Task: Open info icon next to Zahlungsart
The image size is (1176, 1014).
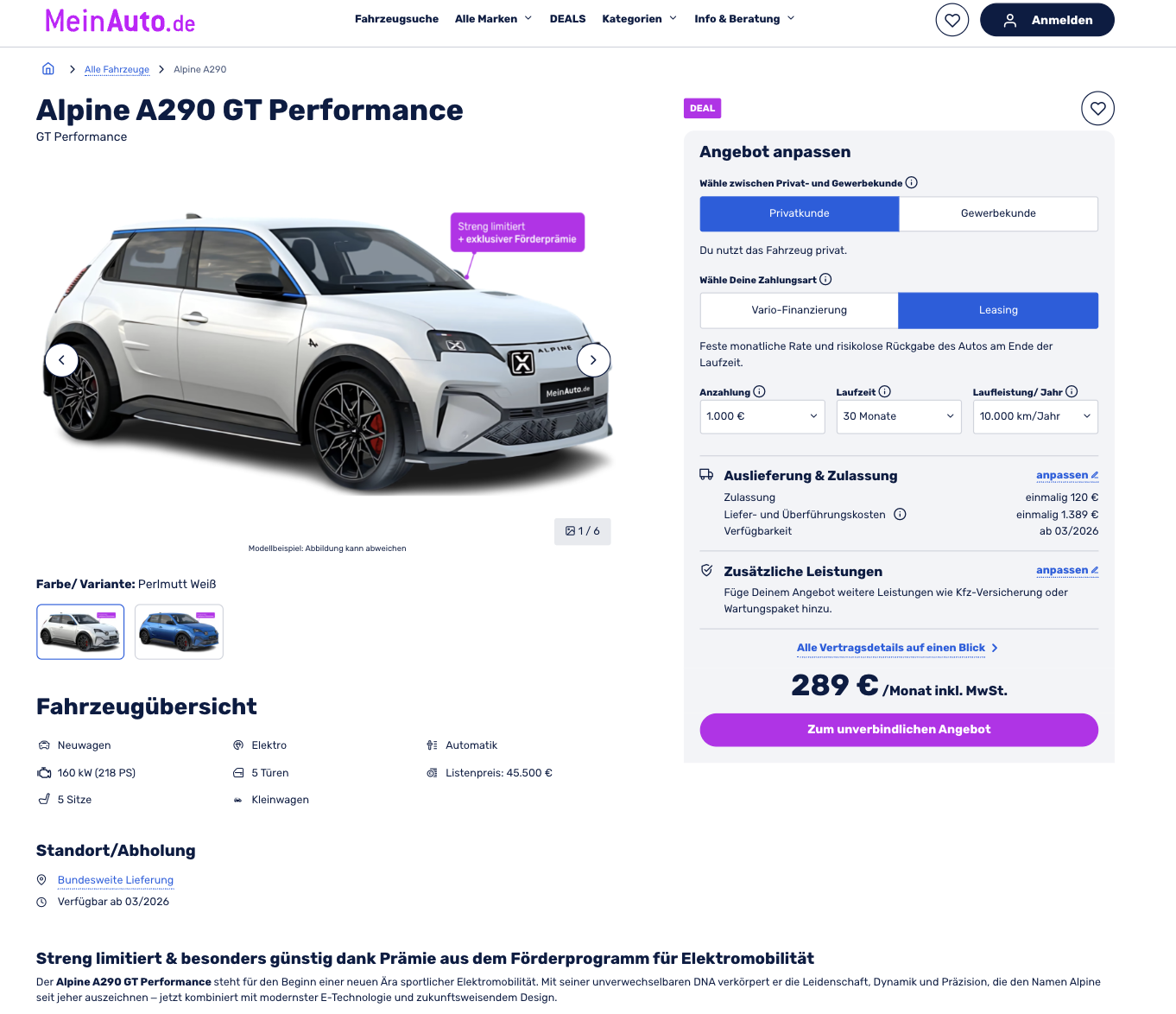Action: pyautogui.click(x=825, y=279)
